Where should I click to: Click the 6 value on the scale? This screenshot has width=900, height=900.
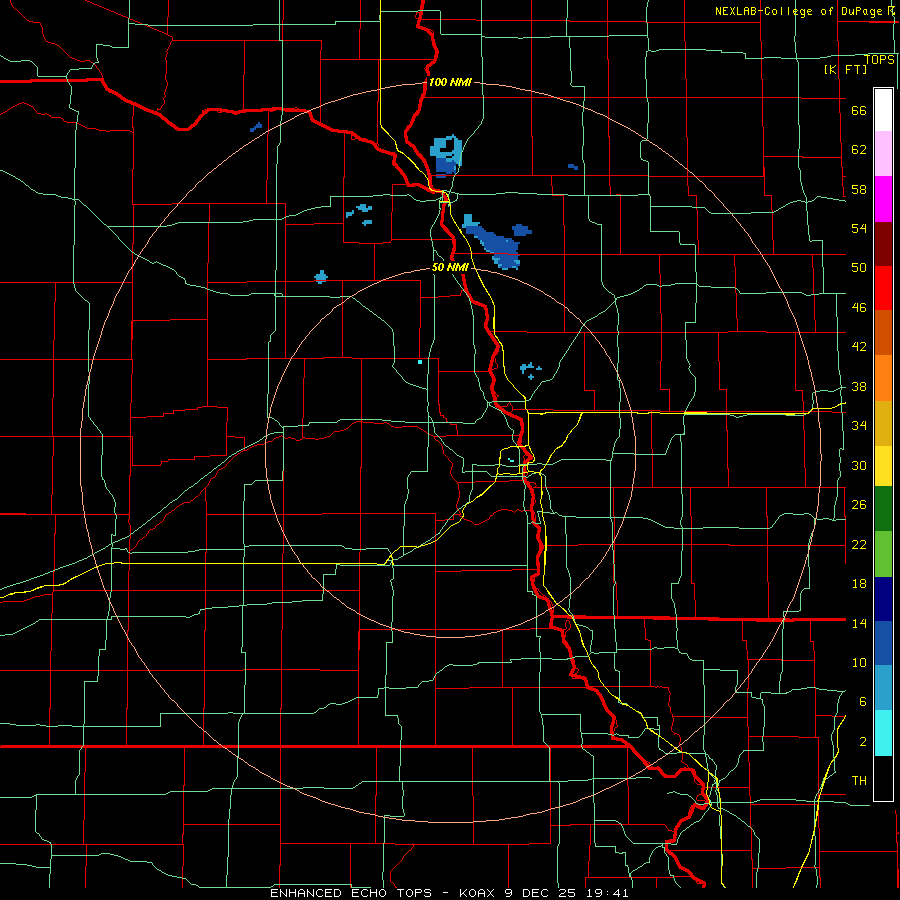tap(863, 701)
